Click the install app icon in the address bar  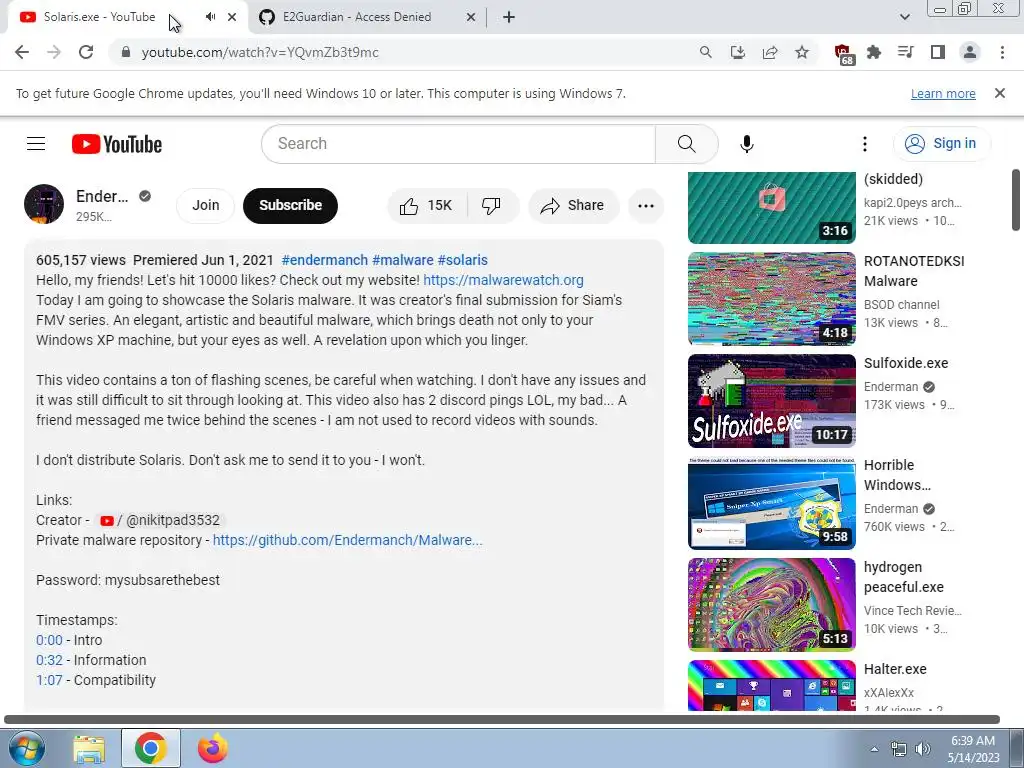coord(738,52)
